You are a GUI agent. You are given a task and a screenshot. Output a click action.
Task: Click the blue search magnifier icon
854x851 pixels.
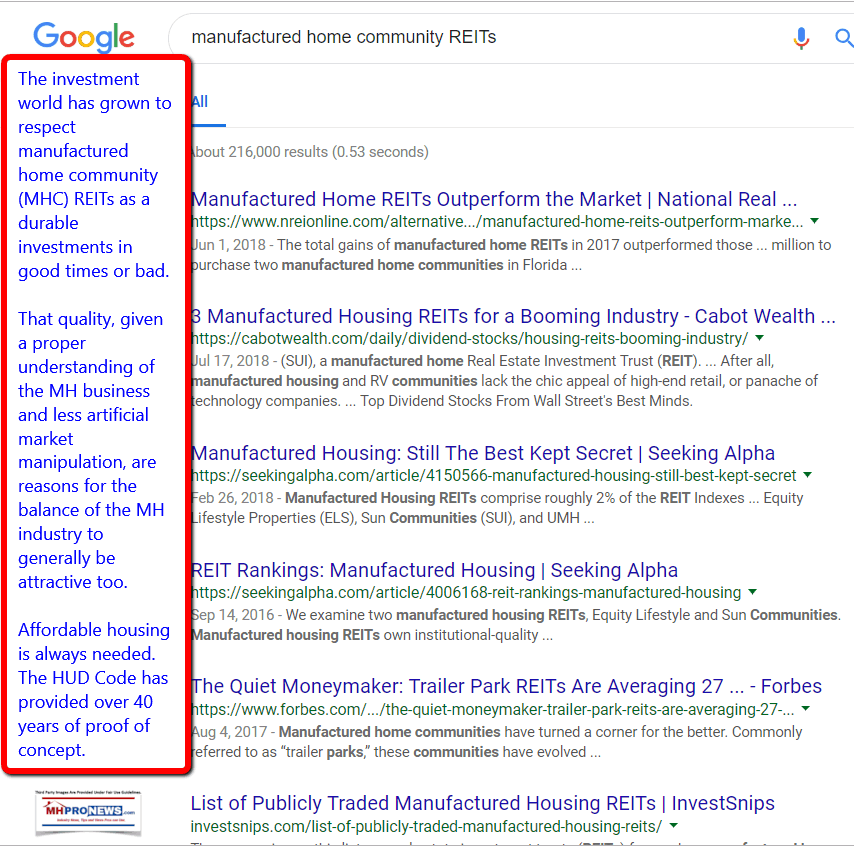843,38
